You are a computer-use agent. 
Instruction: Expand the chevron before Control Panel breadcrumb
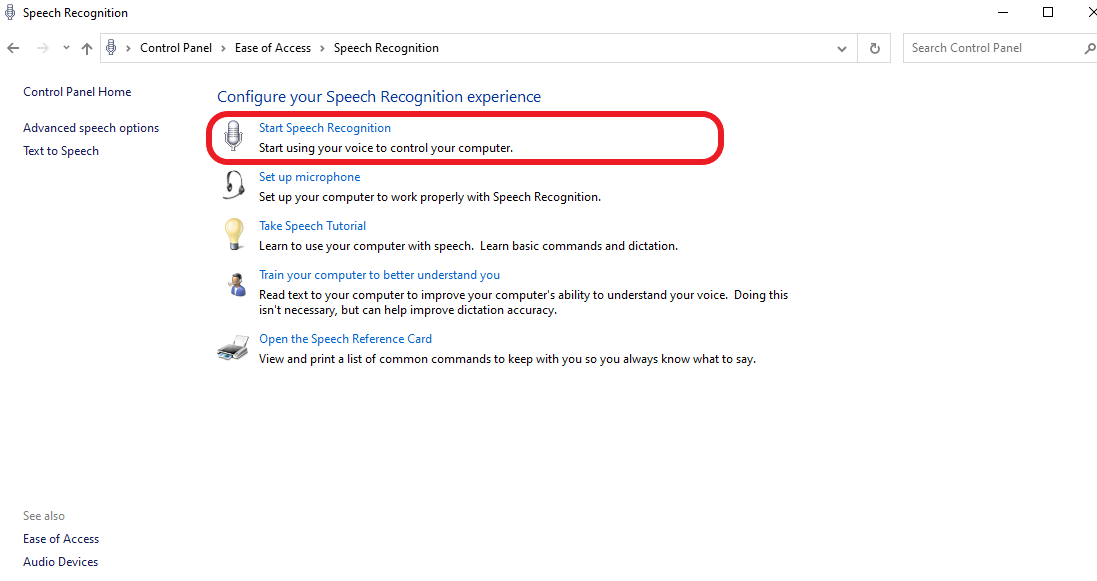tap(129, 48)
